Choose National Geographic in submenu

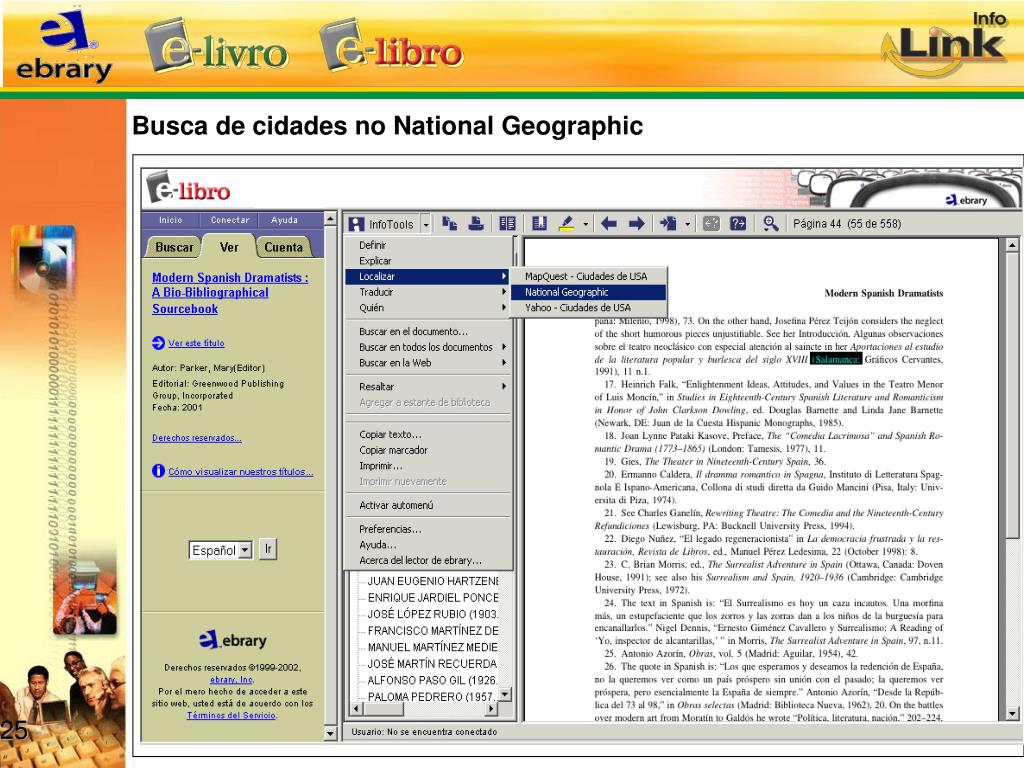point(587,292)
